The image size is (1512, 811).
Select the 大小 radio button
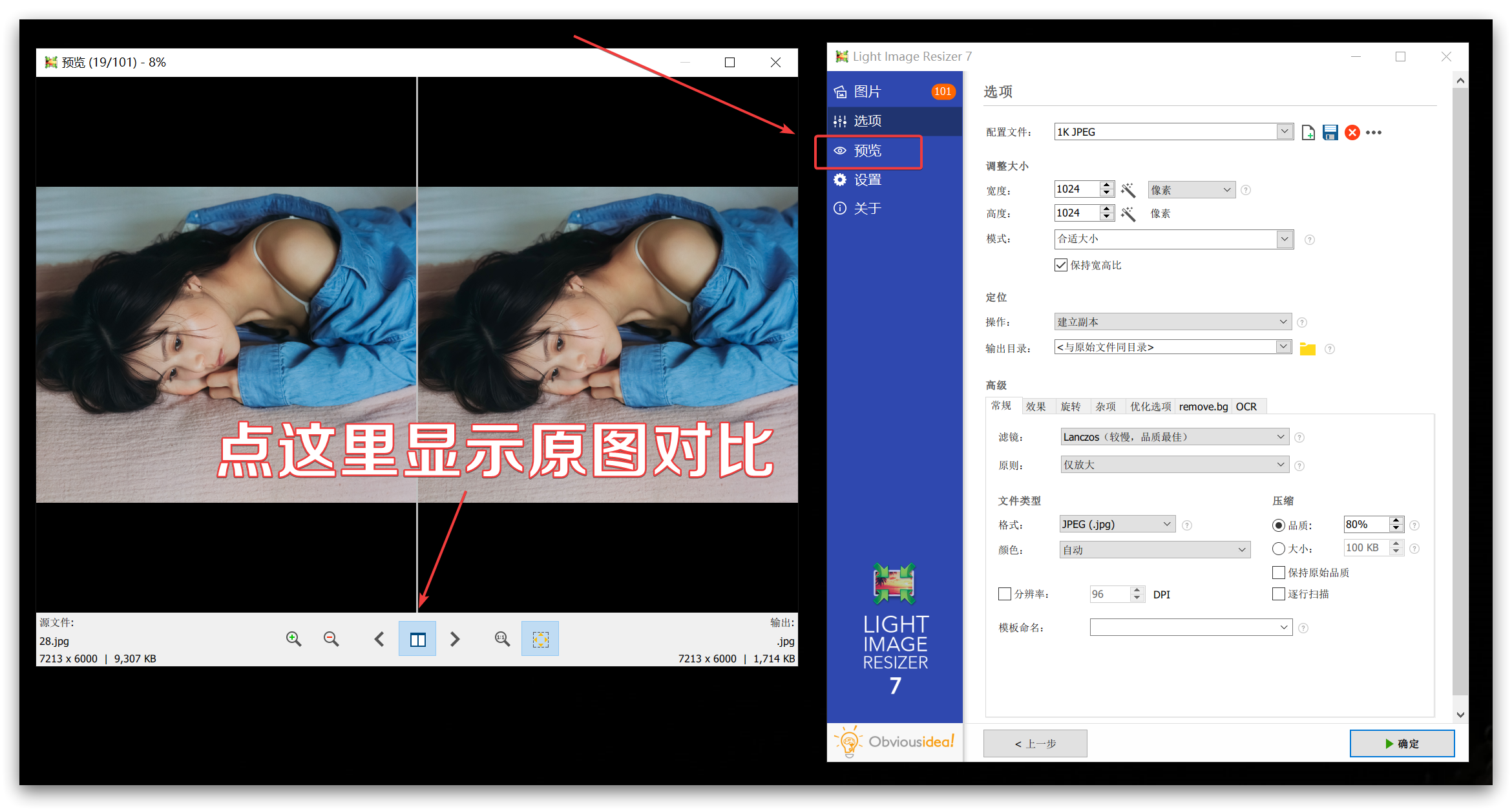tap(1278, 549)
